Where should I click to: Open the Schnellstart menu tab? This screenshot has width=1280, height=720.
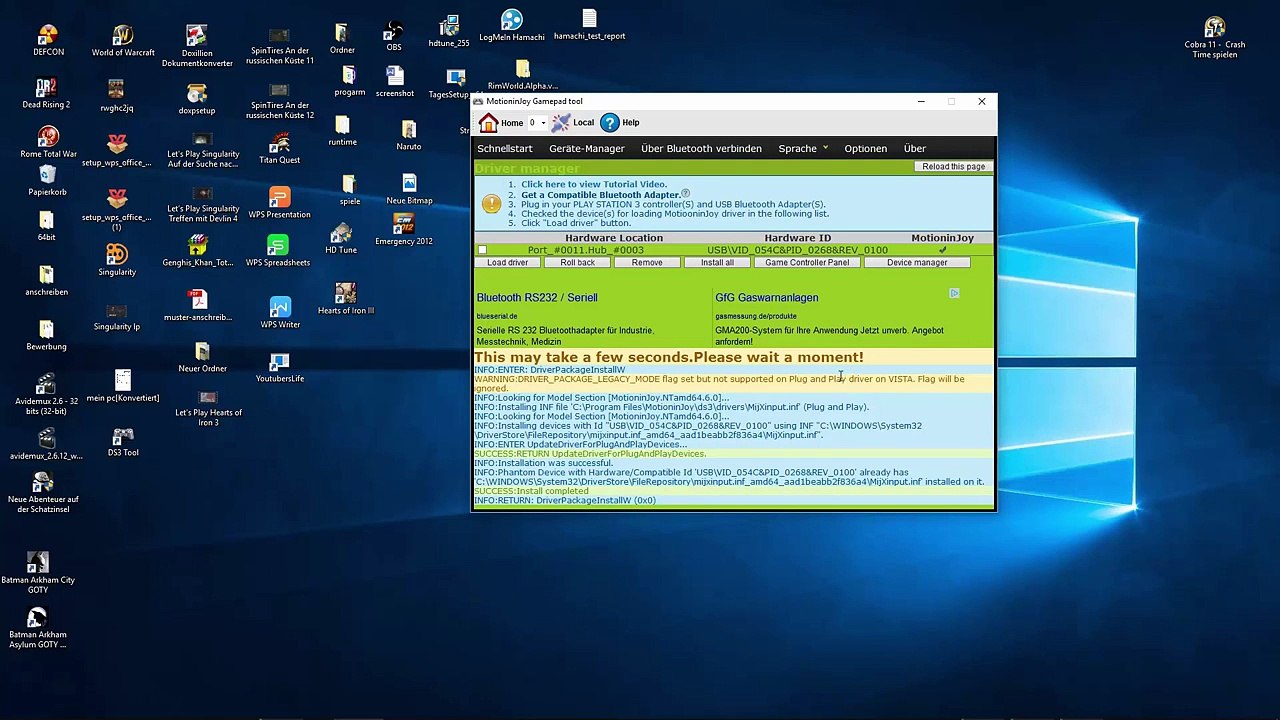(505, 149)
